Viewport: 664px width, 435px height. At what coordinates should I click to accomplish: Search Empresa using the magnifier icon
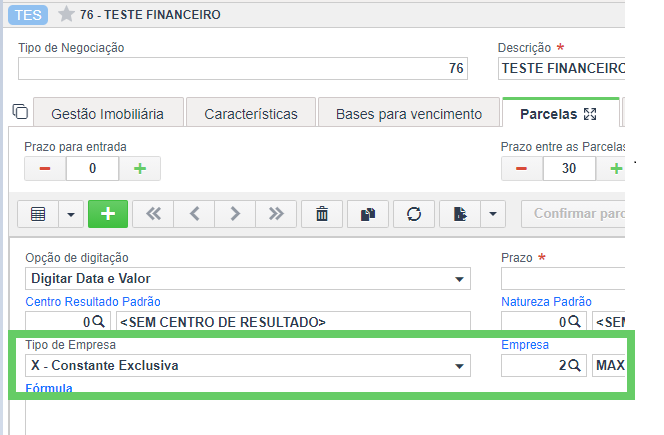[574, 366]
